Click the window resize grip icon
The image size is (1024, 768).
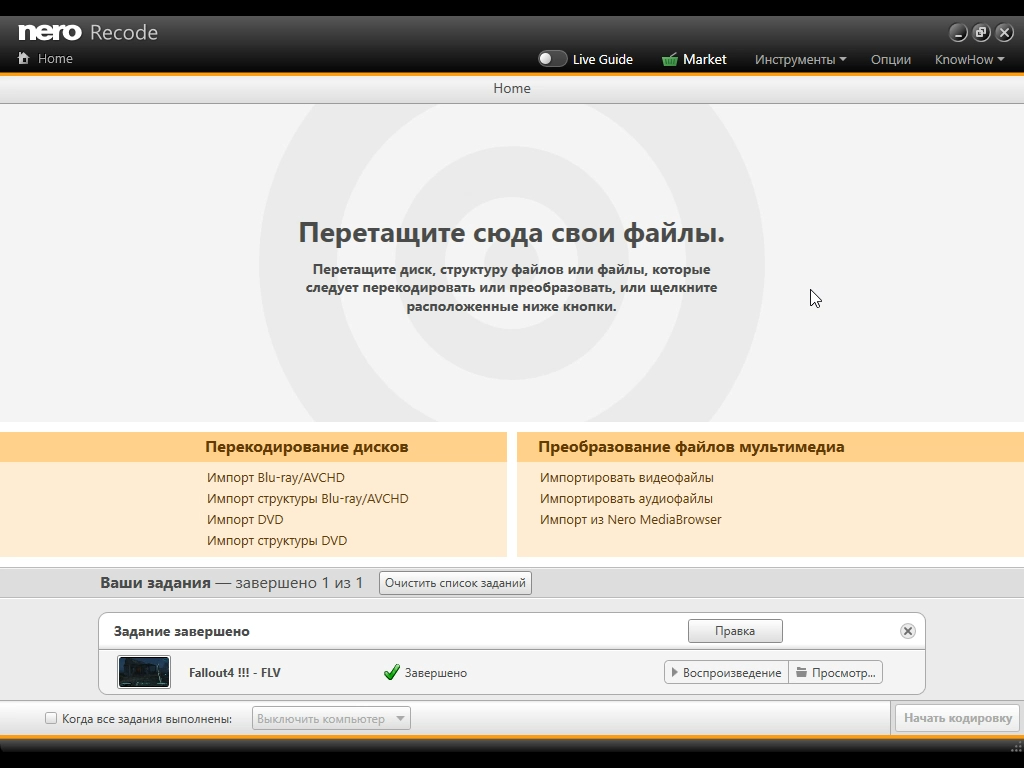coord(1017,746)
